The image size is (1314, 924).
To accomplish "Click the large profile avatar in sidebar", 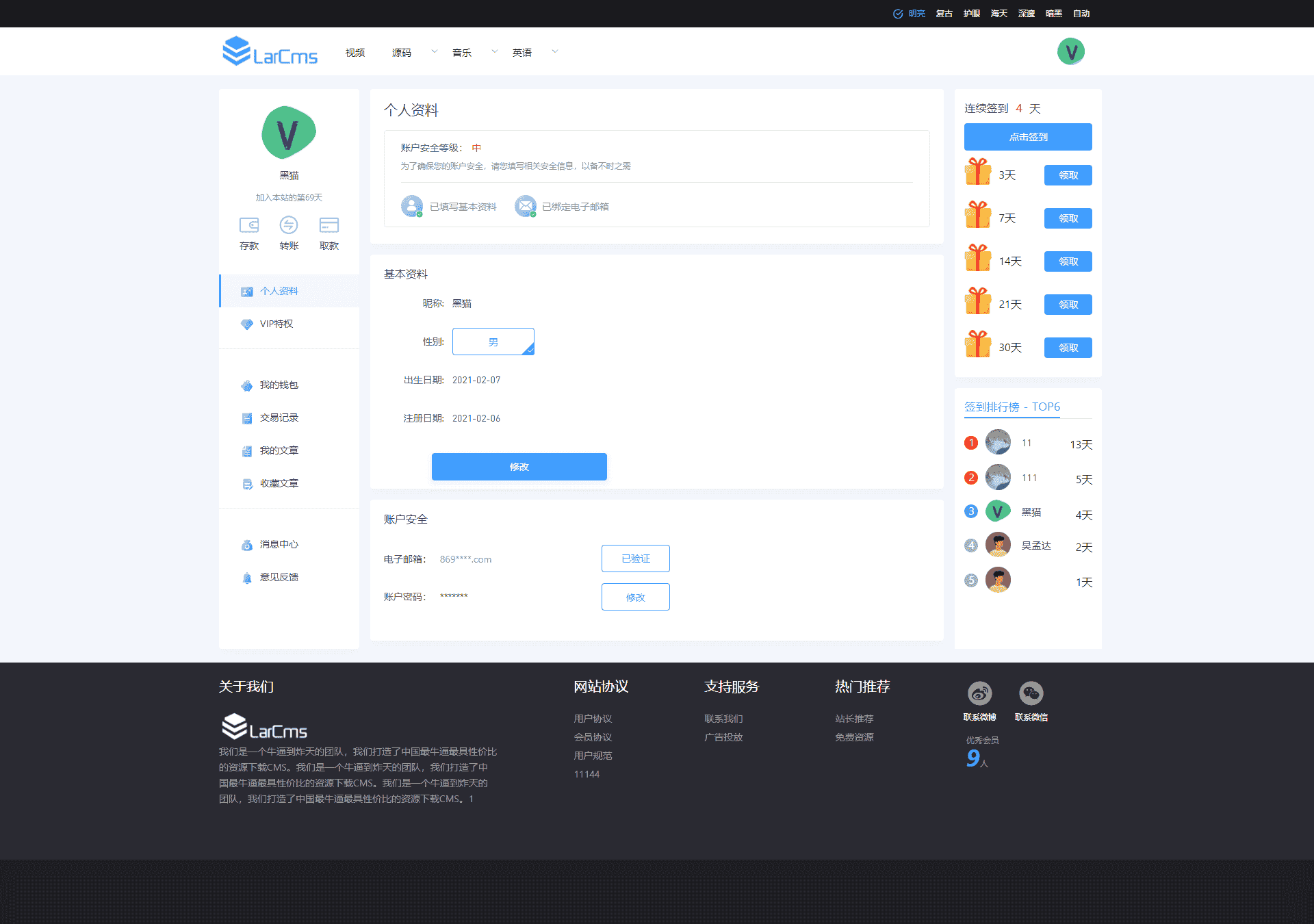I will [x=289, y=133].
